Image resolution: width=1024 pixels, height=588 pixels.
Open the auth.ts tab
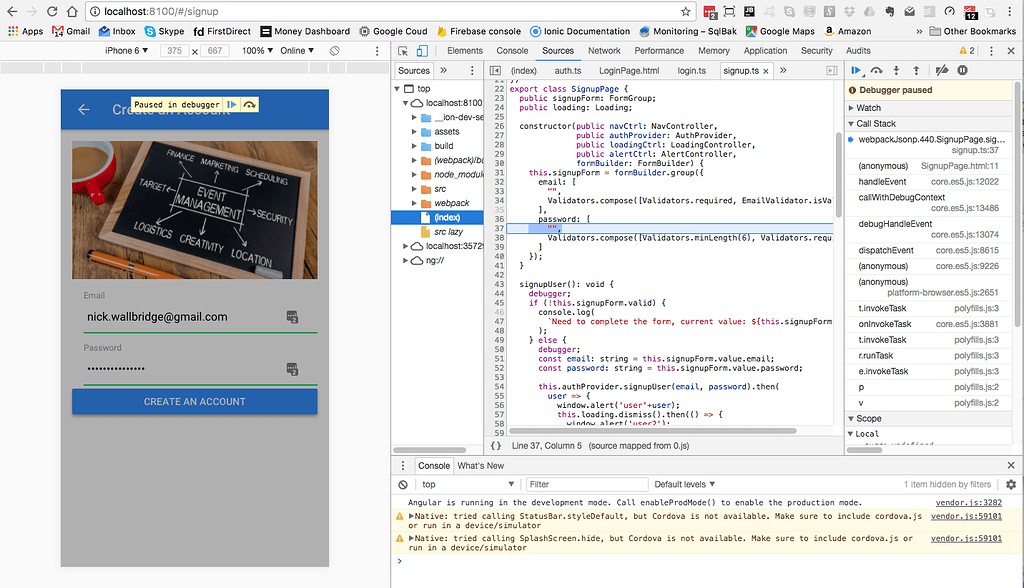coord(567,70)
